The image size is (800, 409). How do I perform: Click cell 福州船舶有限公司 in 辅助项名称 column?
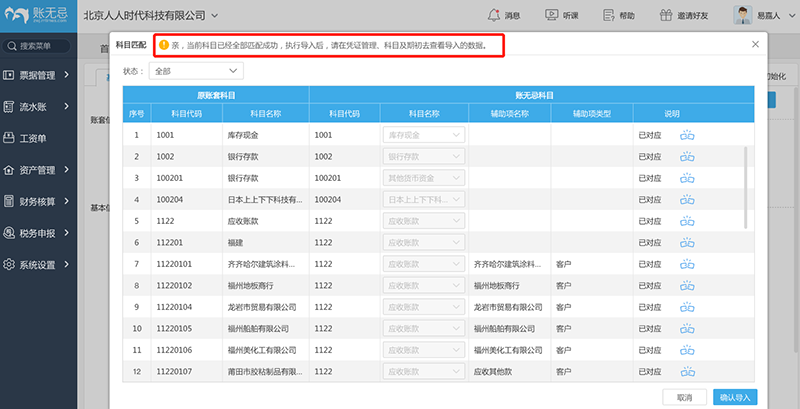(505, 328)
